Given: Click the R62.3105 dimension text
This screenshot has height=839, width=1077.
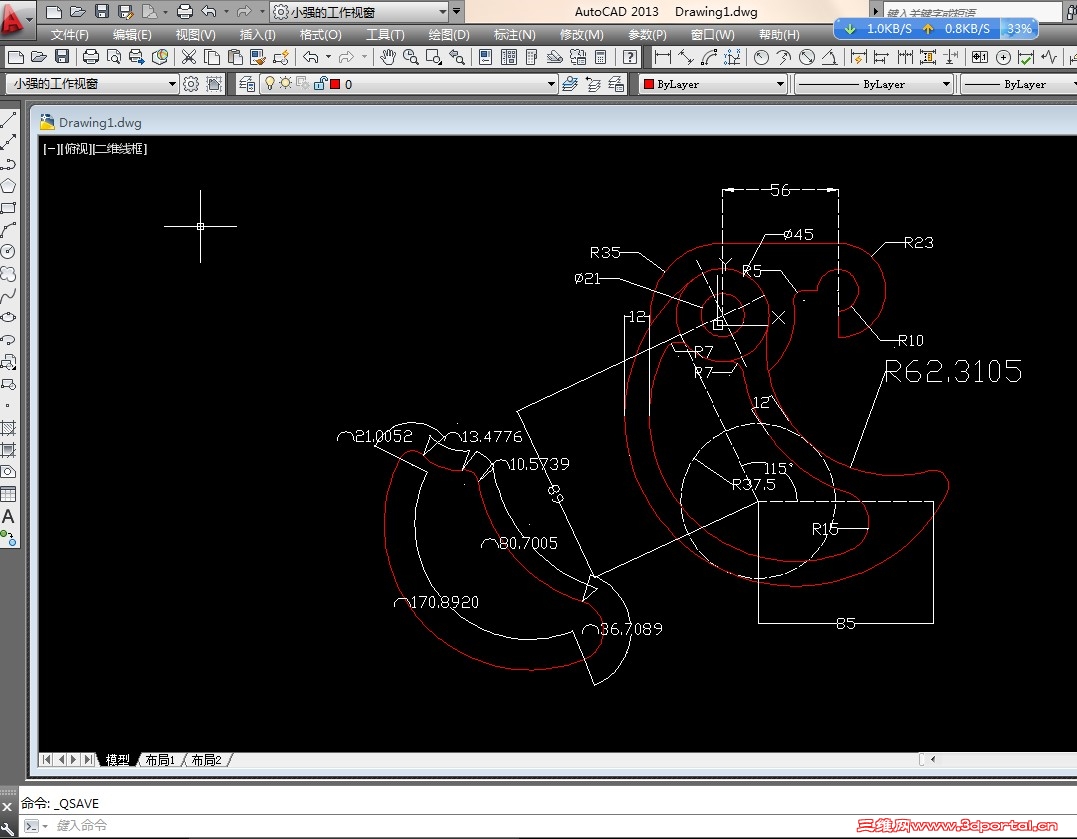Looking at the screenshot, I should pos(953,371).
